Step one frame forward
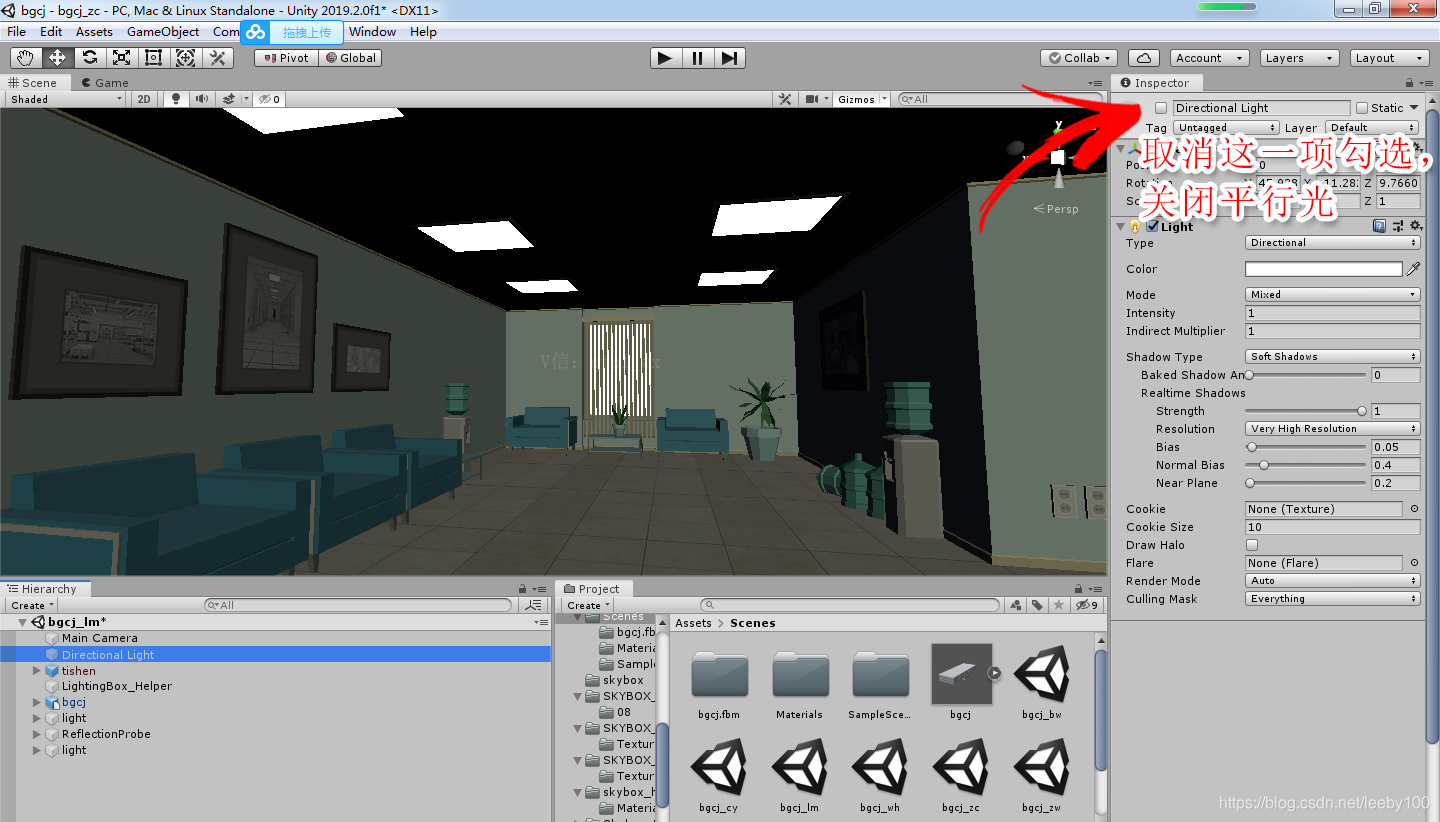The width and height of the screenshot is (1440, 822). click(x=730, y=58)
